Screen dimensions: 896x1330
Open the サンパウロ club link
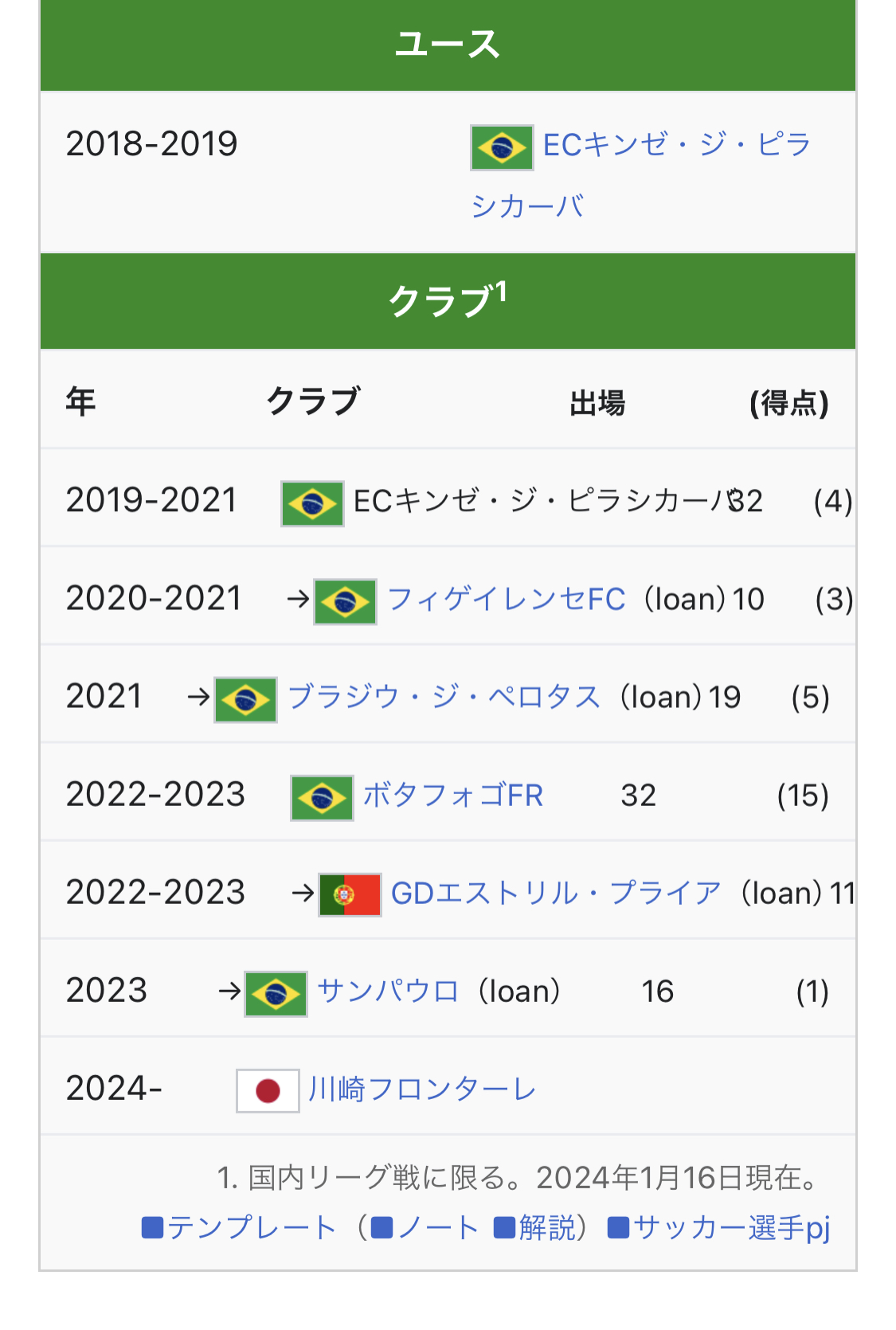tap(388, 991)
